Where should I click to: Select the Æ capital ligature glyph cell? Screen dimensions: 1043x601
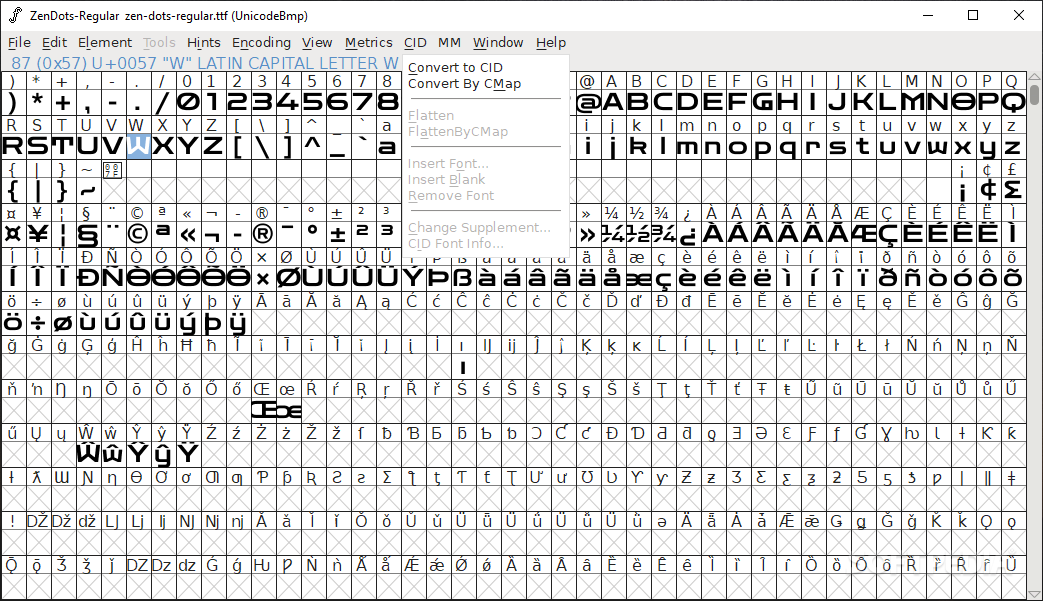point(863,234)
